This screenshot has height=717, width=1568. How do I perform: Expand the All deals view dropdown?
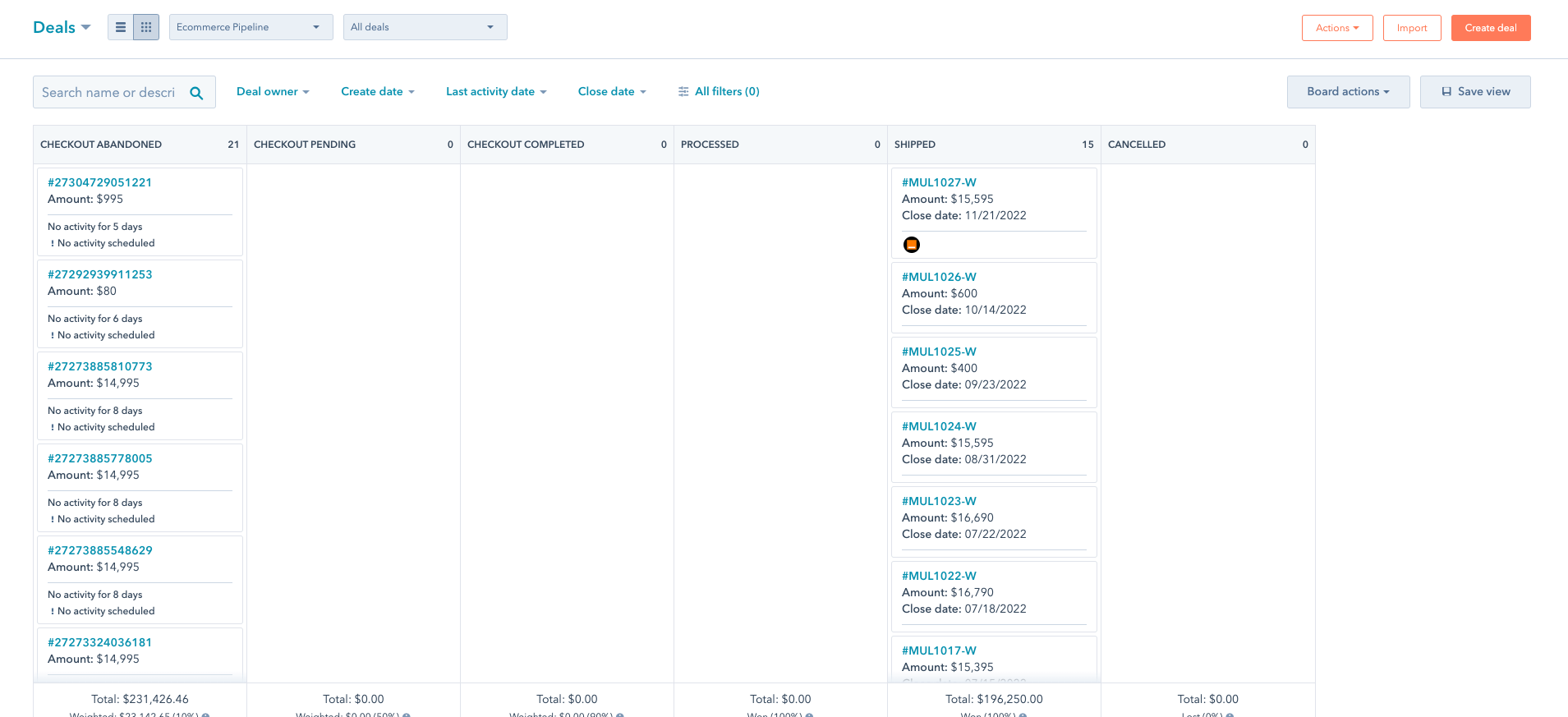[425, 27]
